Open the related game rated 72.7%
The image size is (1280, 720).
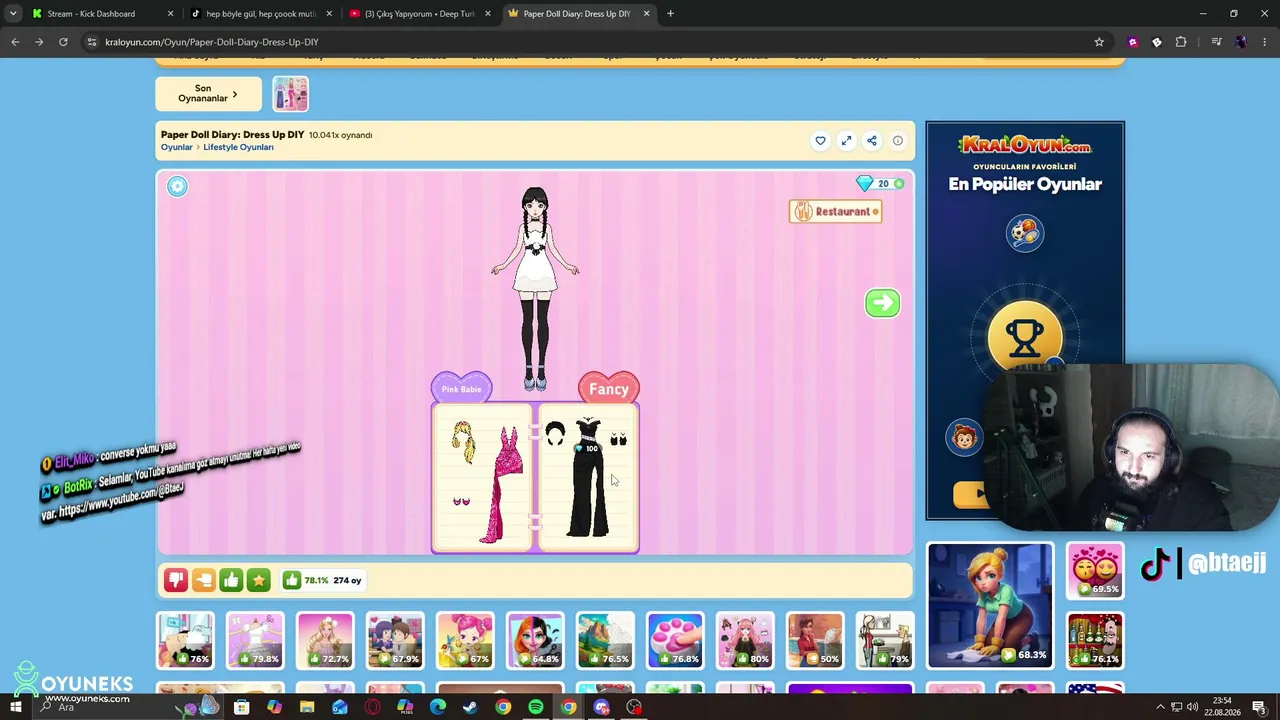point(325,640)
